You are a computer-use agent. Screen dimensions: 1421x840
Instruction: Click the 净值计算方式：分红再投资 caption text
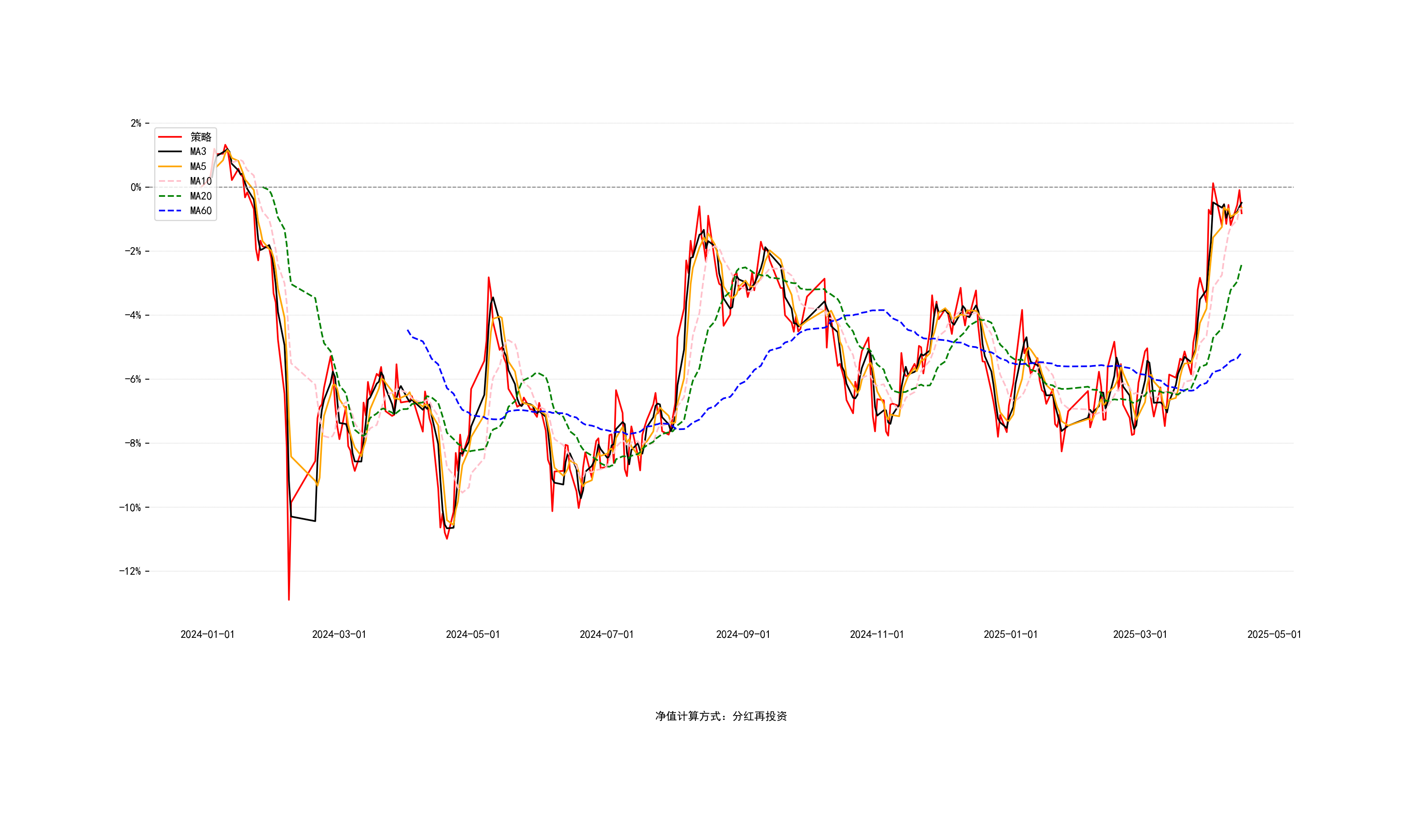tap(721, 716)
